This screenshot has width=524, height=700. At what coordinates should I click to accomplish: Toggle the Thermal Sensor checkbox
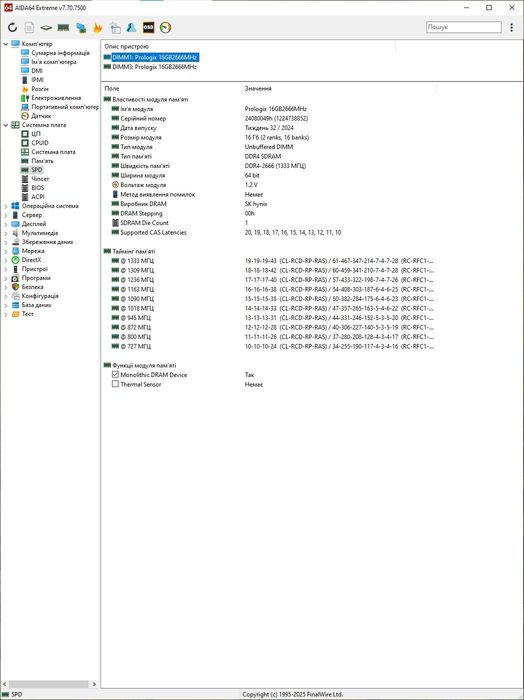(115, 384)
